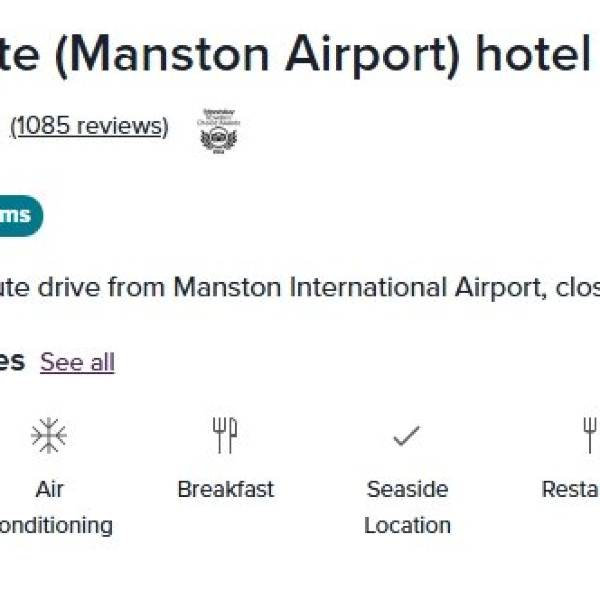Click the facilities section heading beside See all
Screen dimensions: 600x600
(x=12, y=361)
